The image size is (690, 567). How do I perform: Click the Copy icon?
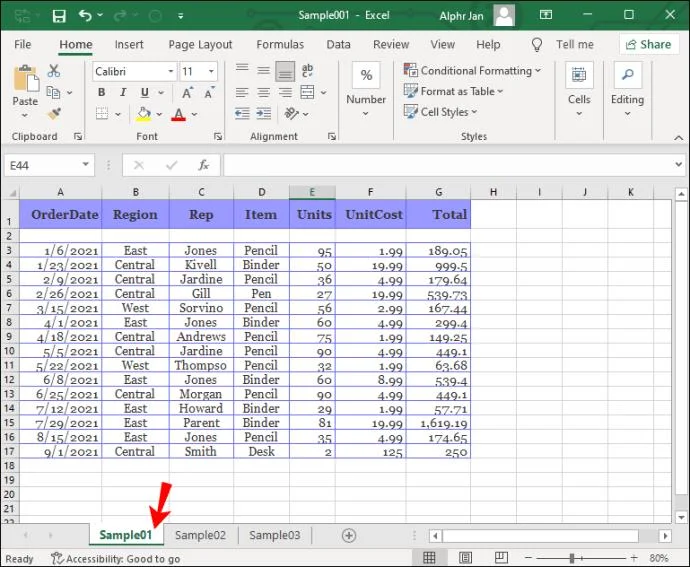[x=53, y=92]
